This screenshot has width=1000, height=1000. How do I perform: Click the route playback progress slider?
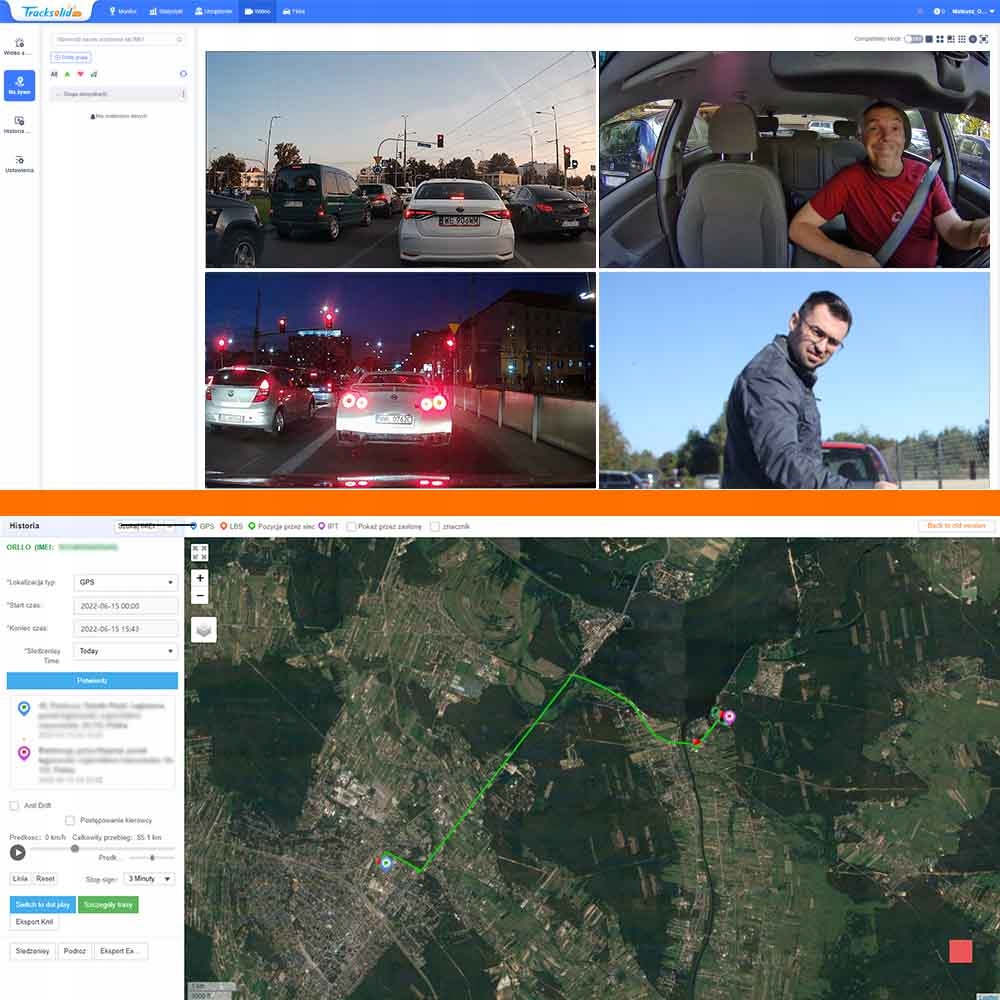(100, 849)
